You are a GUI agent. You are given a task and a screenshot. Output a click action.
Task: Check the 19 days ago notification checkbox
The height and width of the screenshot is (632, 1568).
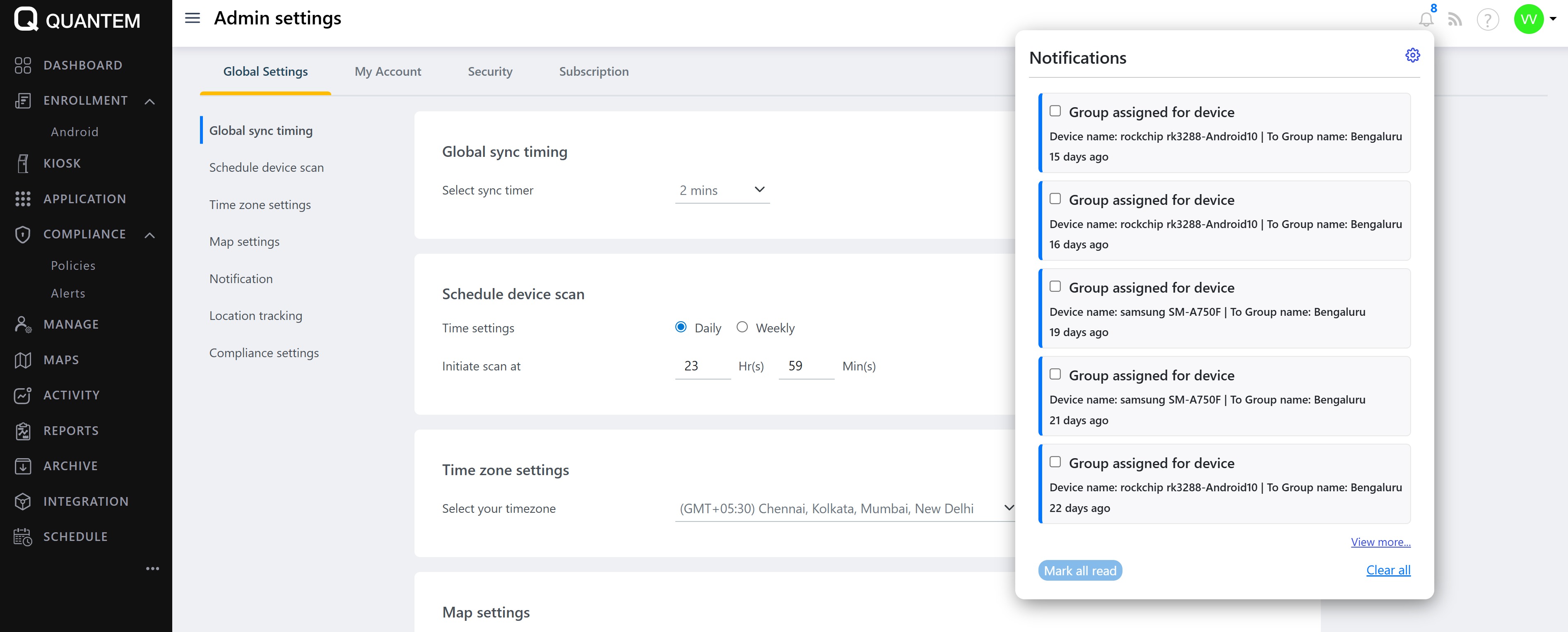point(1055,286)
